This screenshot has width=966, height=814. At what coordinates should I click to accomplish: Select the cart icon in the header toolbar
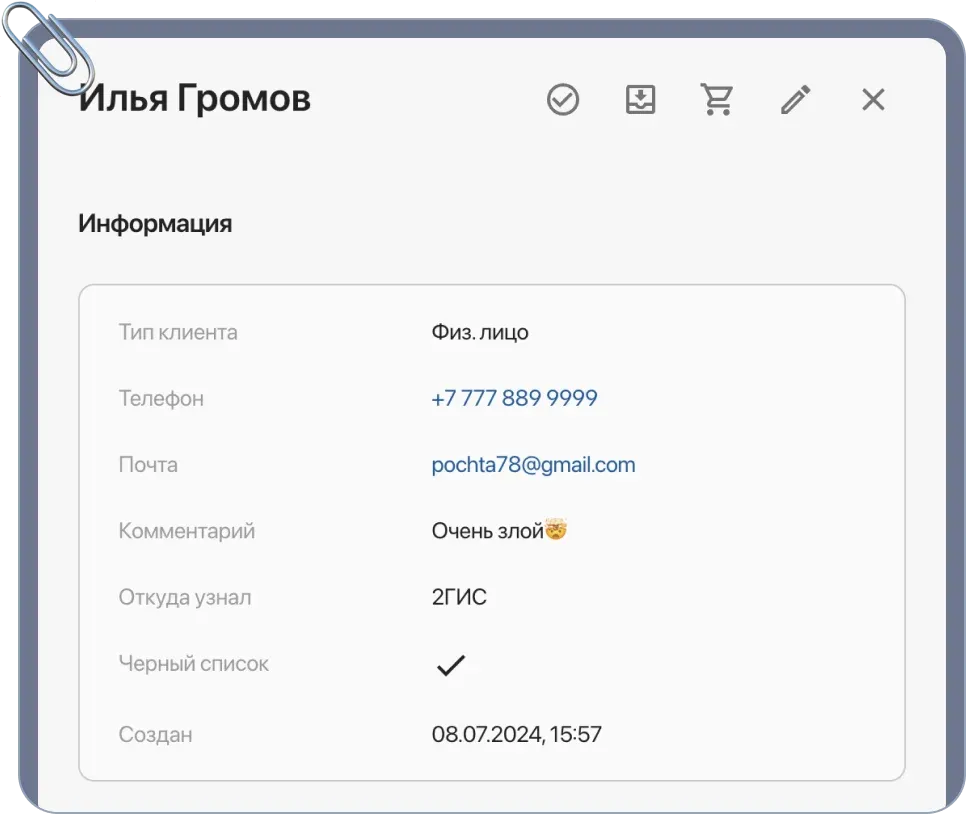[716, 99]
